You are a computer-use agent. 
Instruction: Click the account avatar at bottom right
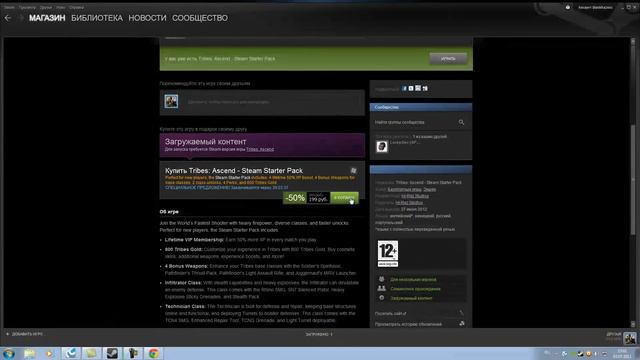click(x=629, y=338)
